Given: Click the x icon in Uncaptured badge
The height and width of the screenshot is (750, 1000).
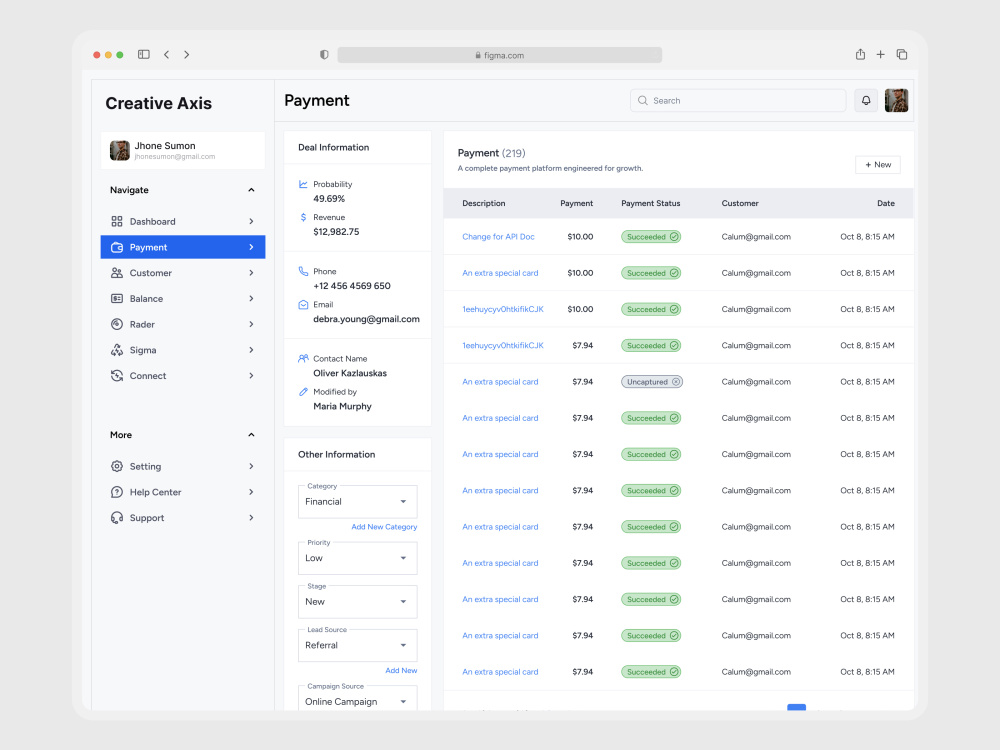Looking at the screenshot, I should tap(676, 382).
